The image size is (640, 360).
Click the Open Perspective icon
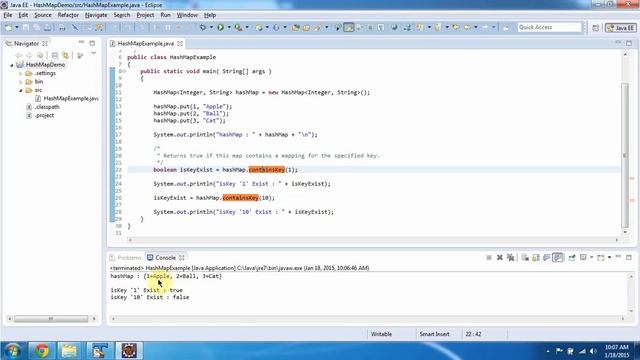point(596,28)
